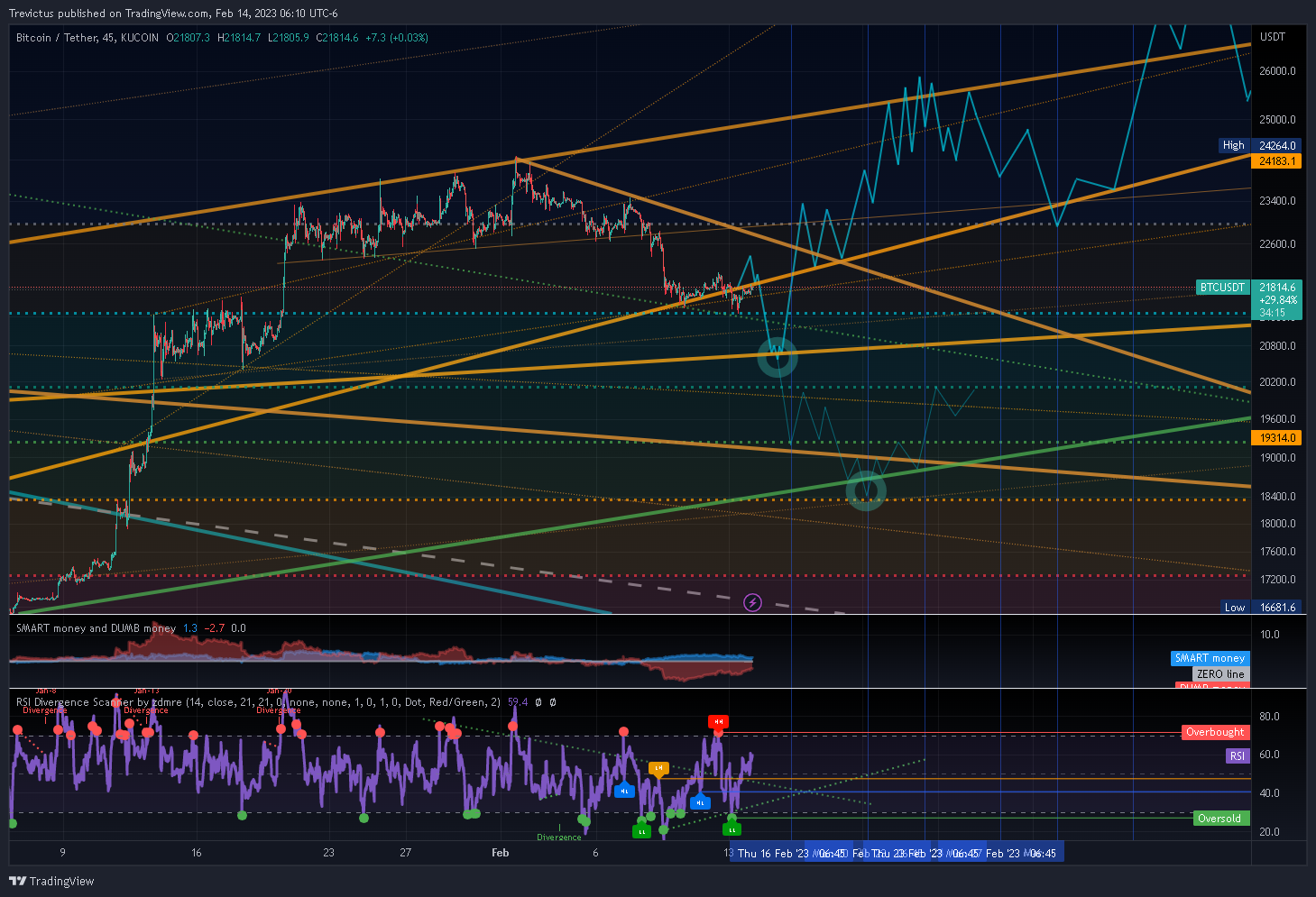Click the SMART money and DUMB money legend
This screenshot has width=1316, height=897.
click(96, 628)
